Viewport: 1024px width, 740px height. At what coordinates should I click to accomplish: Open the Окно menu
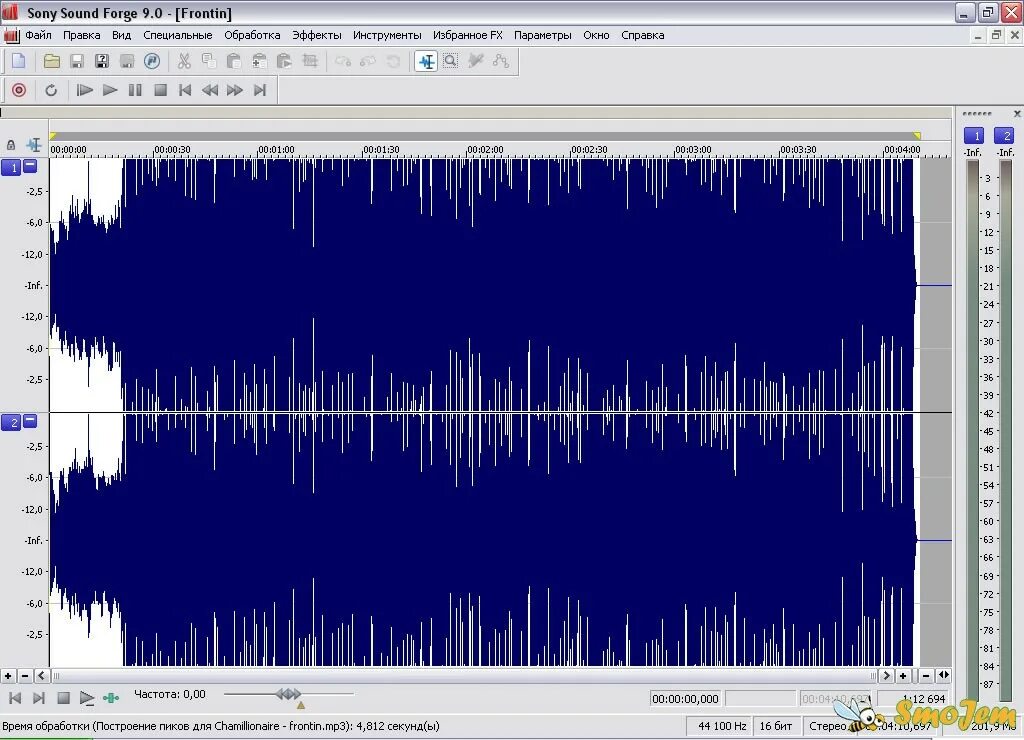coord(596,35)
